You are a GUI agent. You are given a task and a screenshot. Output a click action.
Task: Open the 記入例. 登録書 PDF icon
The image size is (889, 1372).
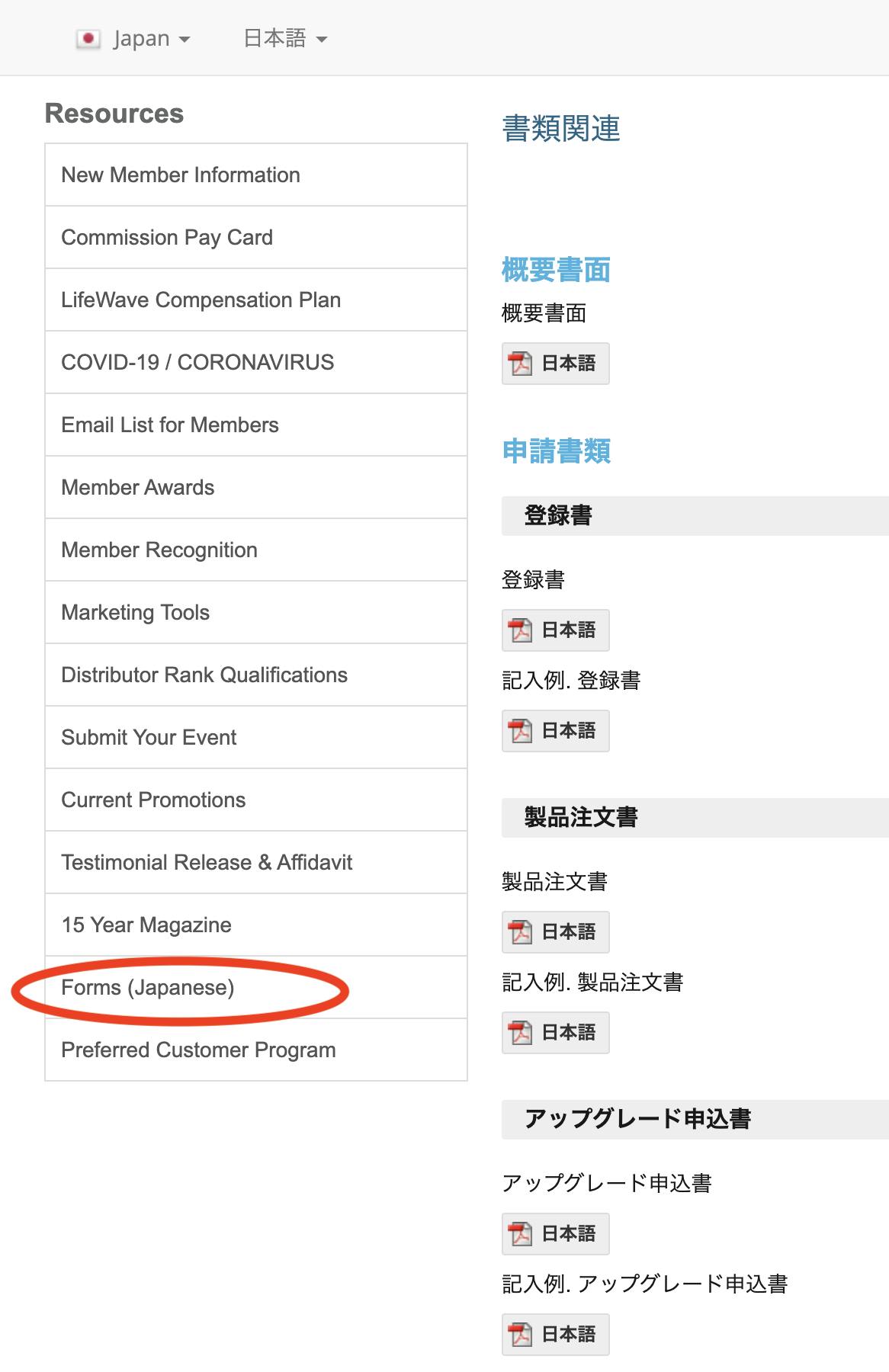click(521, 731)
